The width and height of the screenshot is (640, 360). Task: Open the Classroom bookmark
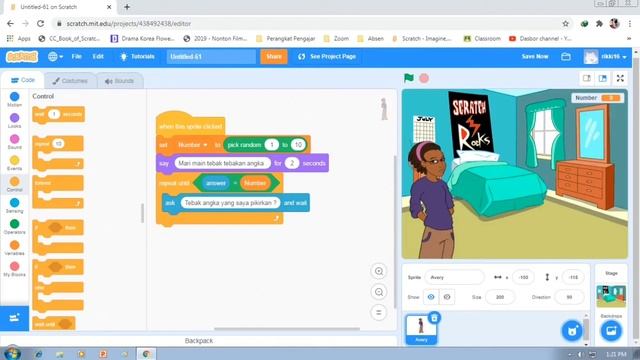click(x=482, y=38)
